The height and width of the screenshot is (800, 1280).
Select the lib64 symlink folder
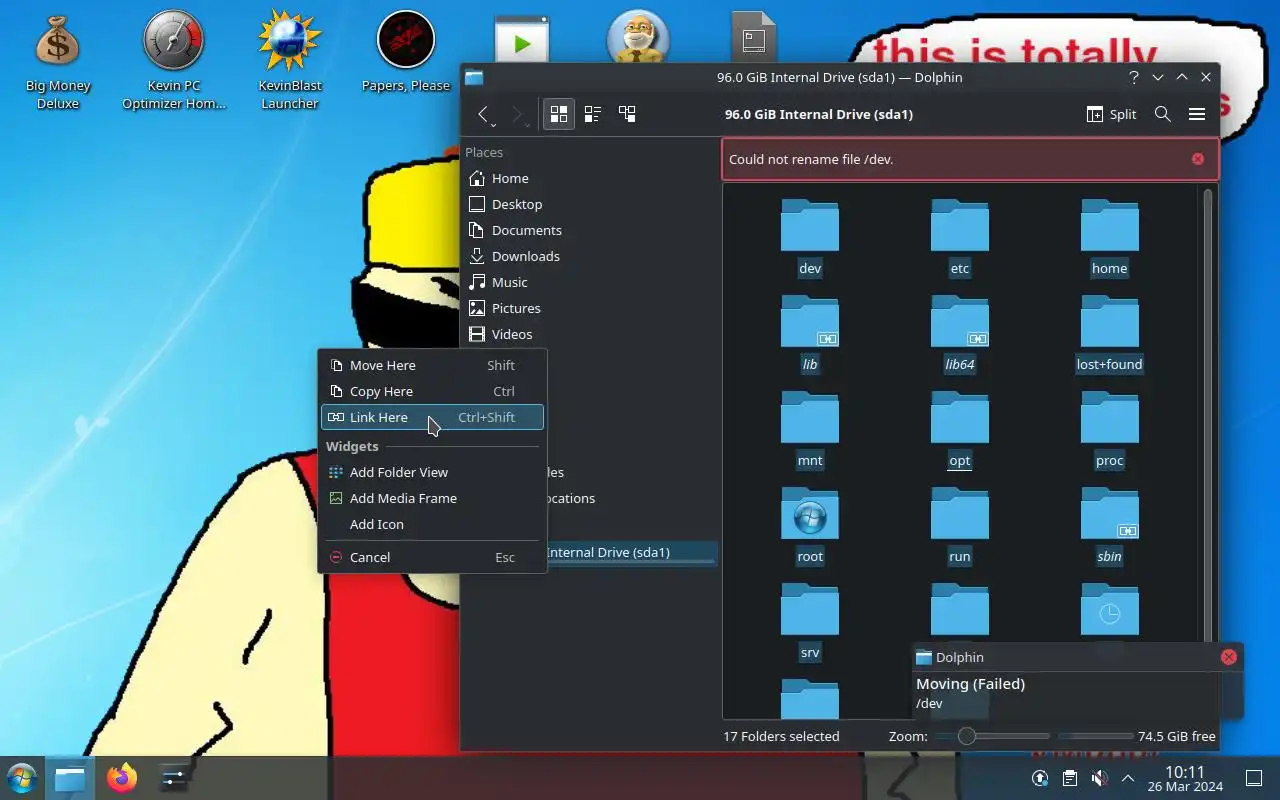(x=960, y=334)
